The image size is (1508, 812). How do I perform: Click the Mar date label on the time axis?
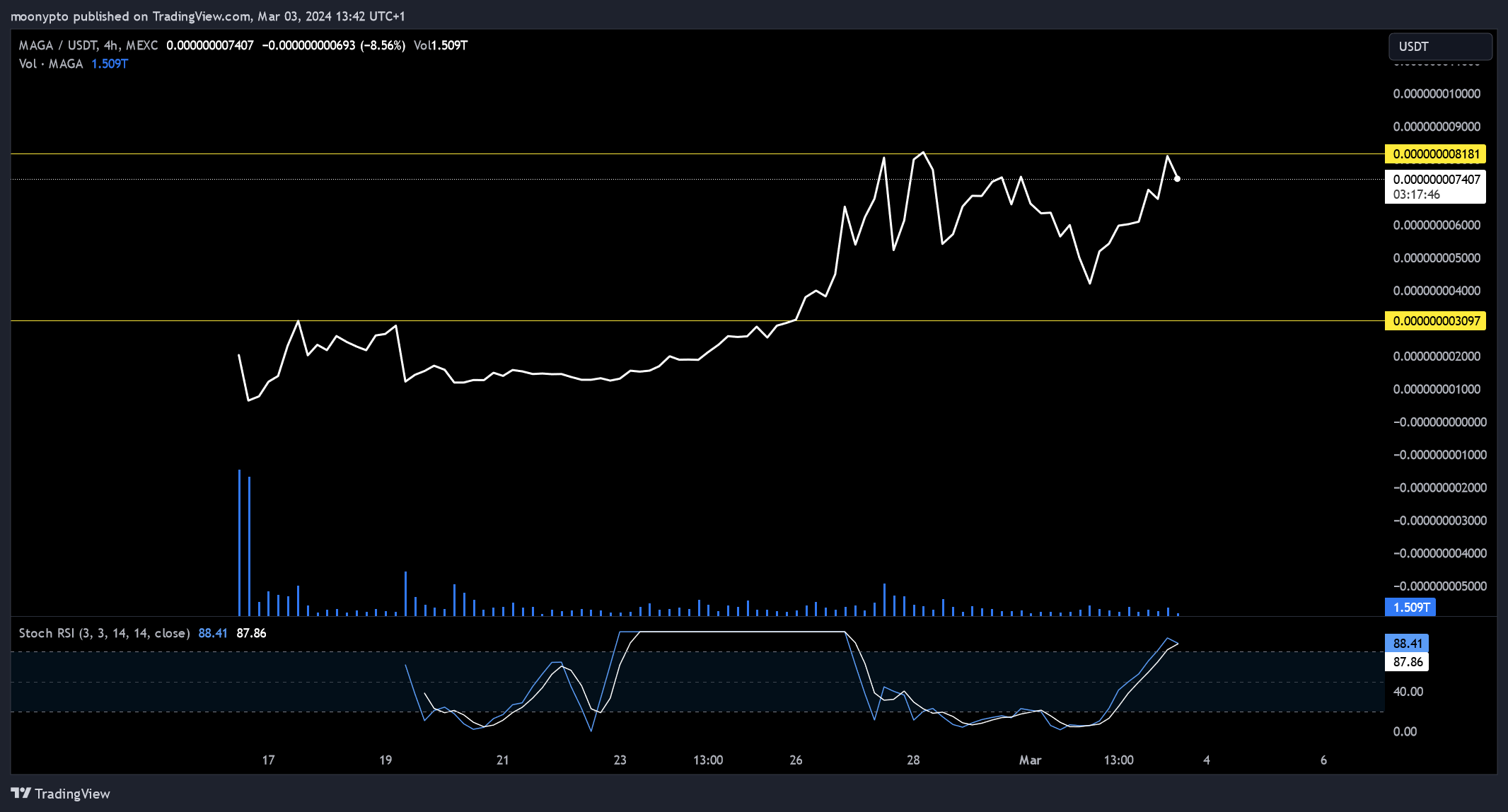pyautogui.click(x=1030, y=760)
